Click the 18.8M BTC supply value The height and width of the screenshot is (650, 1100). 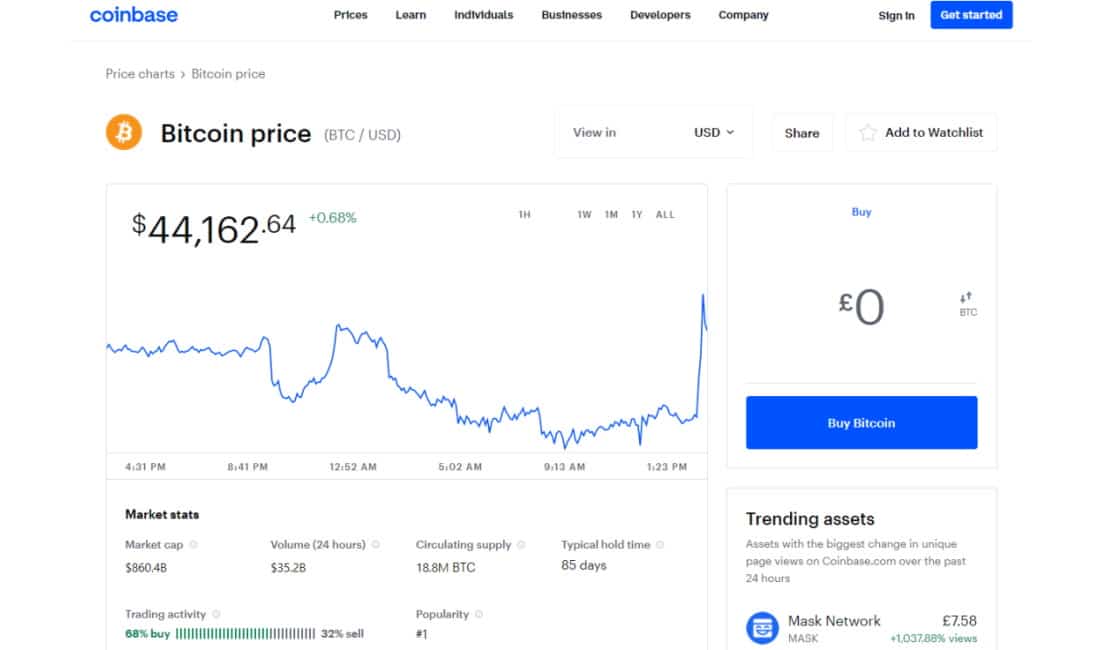(x=445, y=567)
